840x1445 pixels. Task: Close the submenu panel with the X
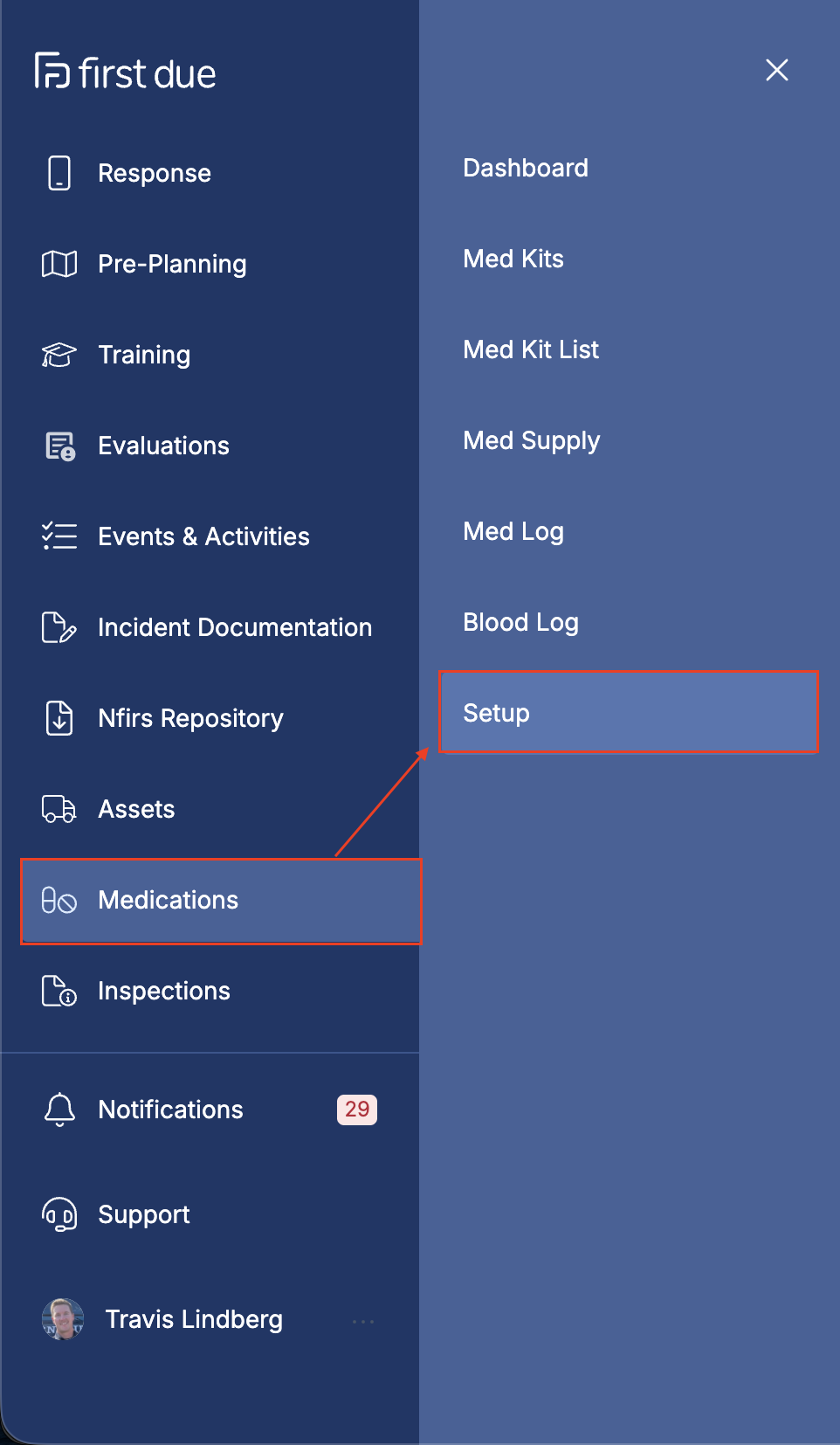[x=777, y=70]
